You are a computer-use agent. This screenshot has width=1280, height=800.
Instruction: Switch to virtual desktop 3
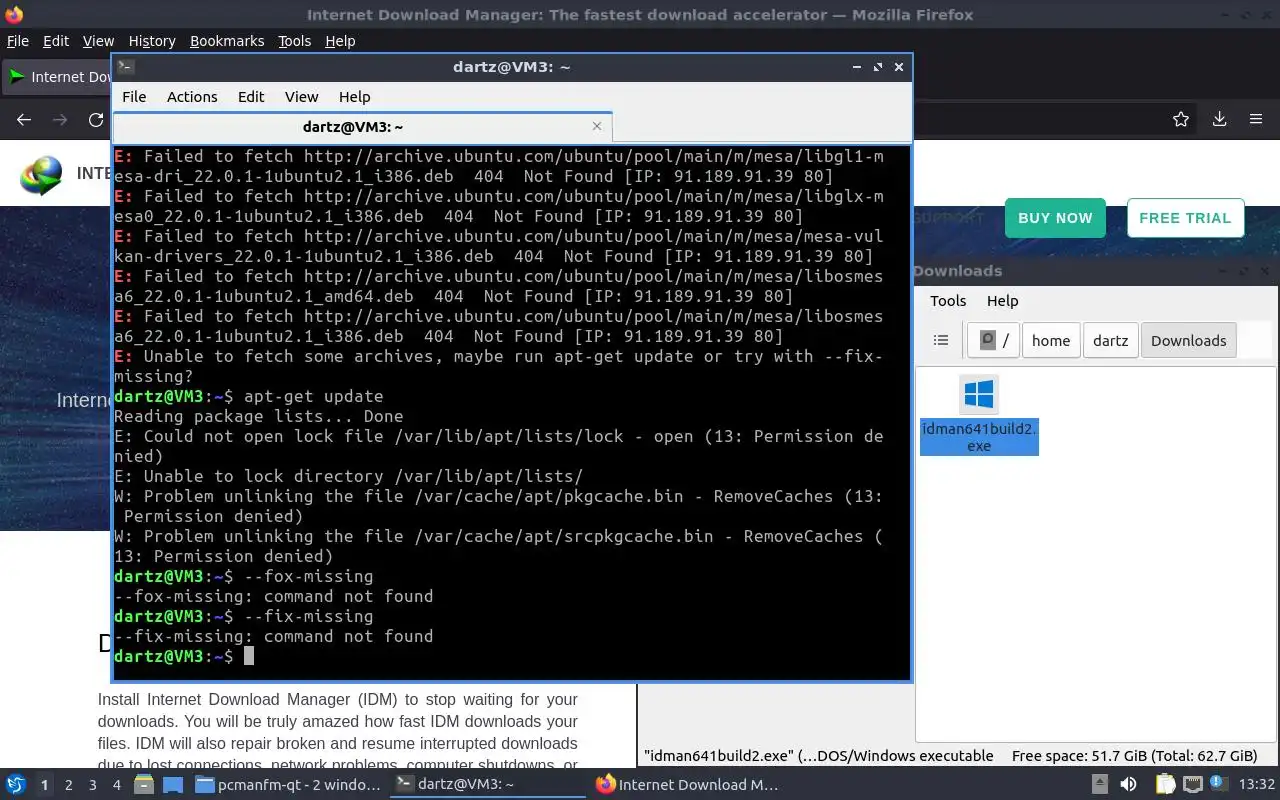click(93, 785)
